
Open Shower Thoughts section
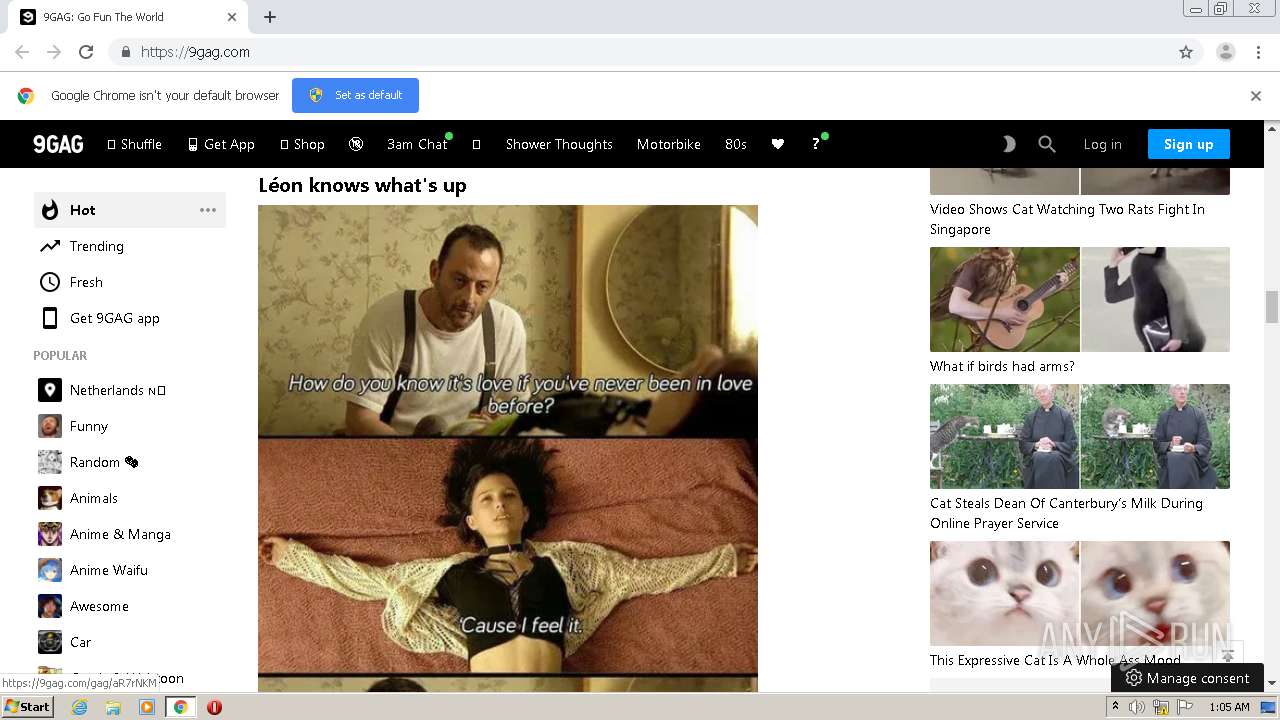pyautogui.click(x=559, y=144)
